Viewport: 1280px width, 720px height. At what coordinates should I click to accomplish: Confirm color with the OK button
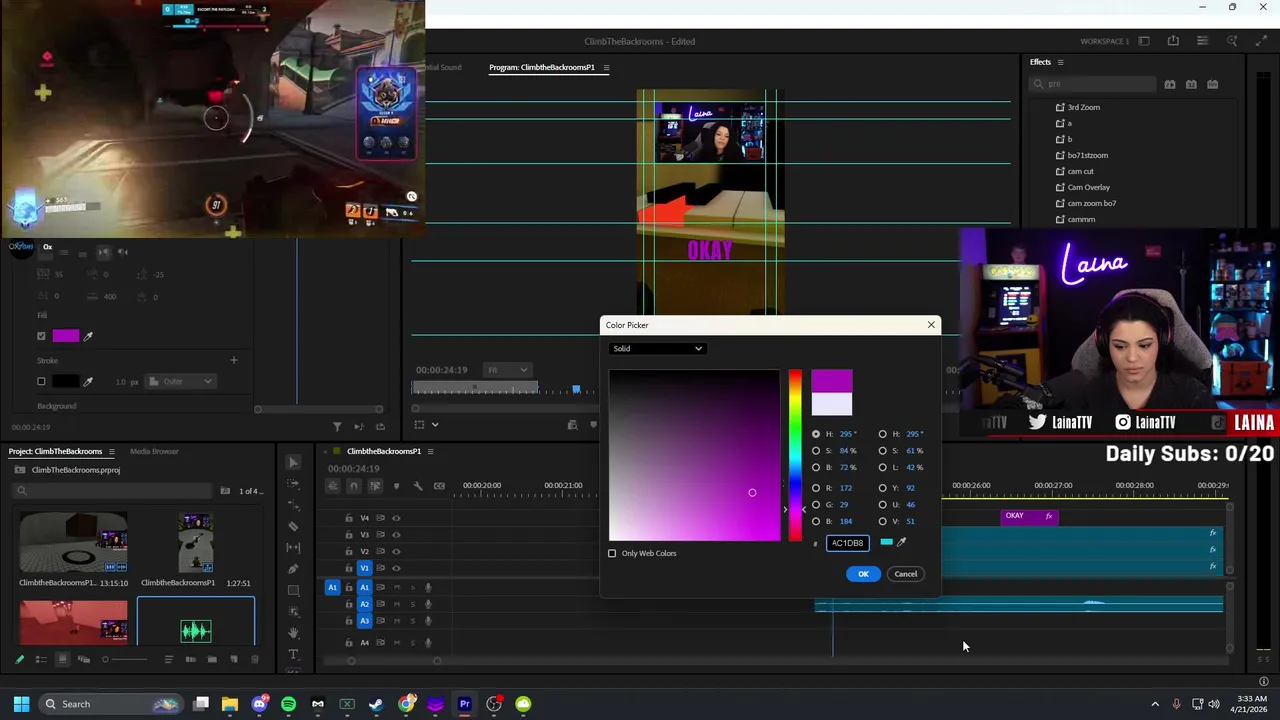[x=864, y=574]
